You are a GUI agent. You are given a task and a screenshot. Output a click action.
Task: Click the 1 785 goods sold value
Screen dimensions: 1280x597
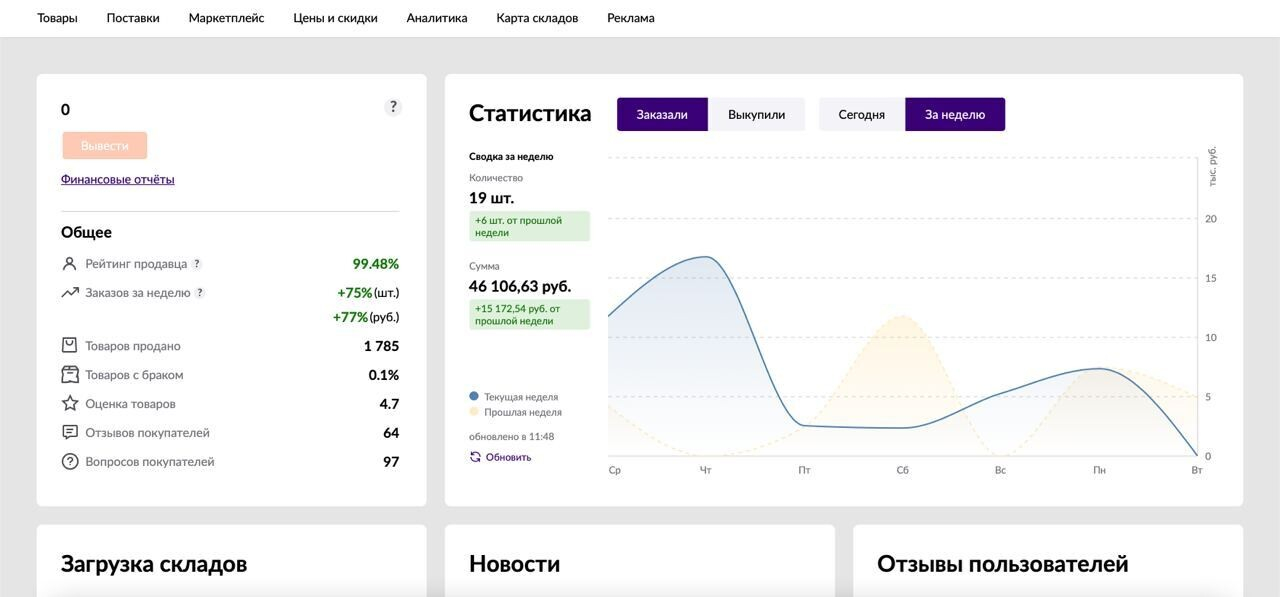(382, 346)
